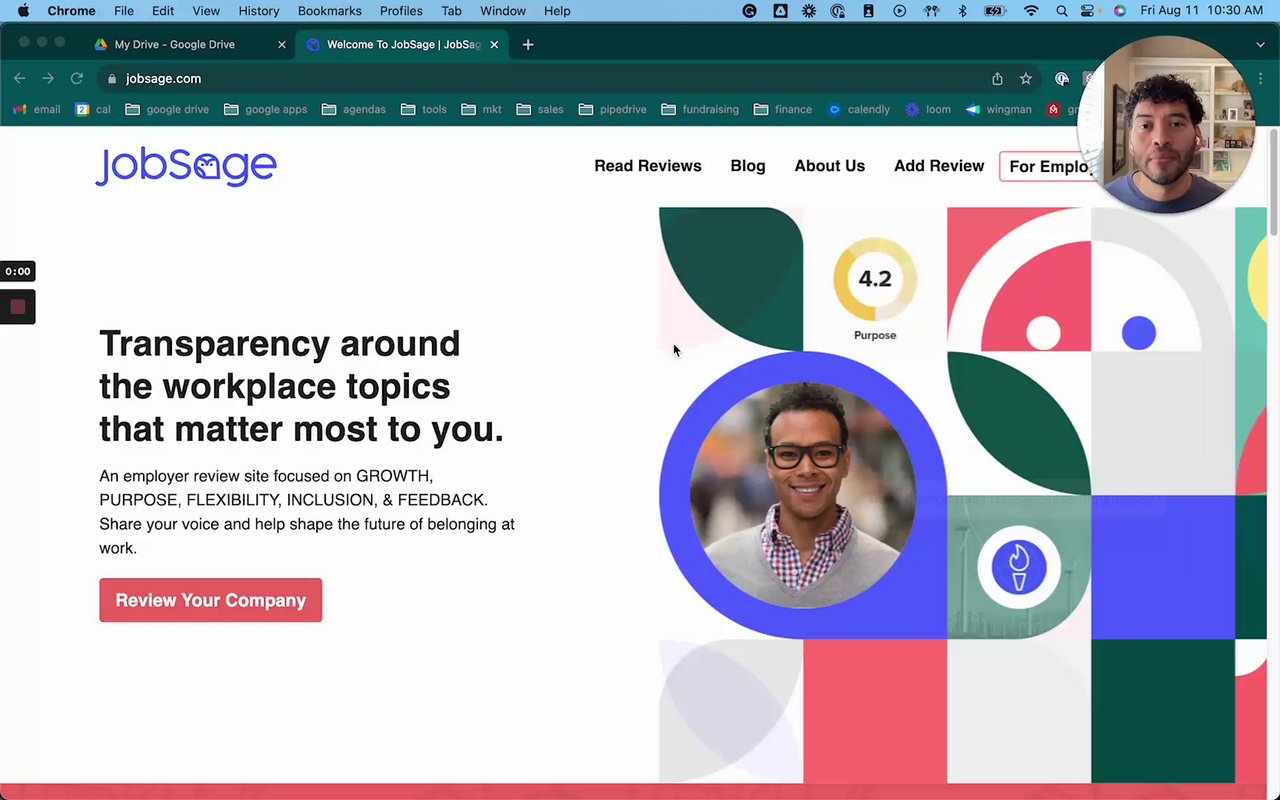This screenshot has width=1280, height=800.
Task: Open the Profiles menu
Action: coord(401,11)
